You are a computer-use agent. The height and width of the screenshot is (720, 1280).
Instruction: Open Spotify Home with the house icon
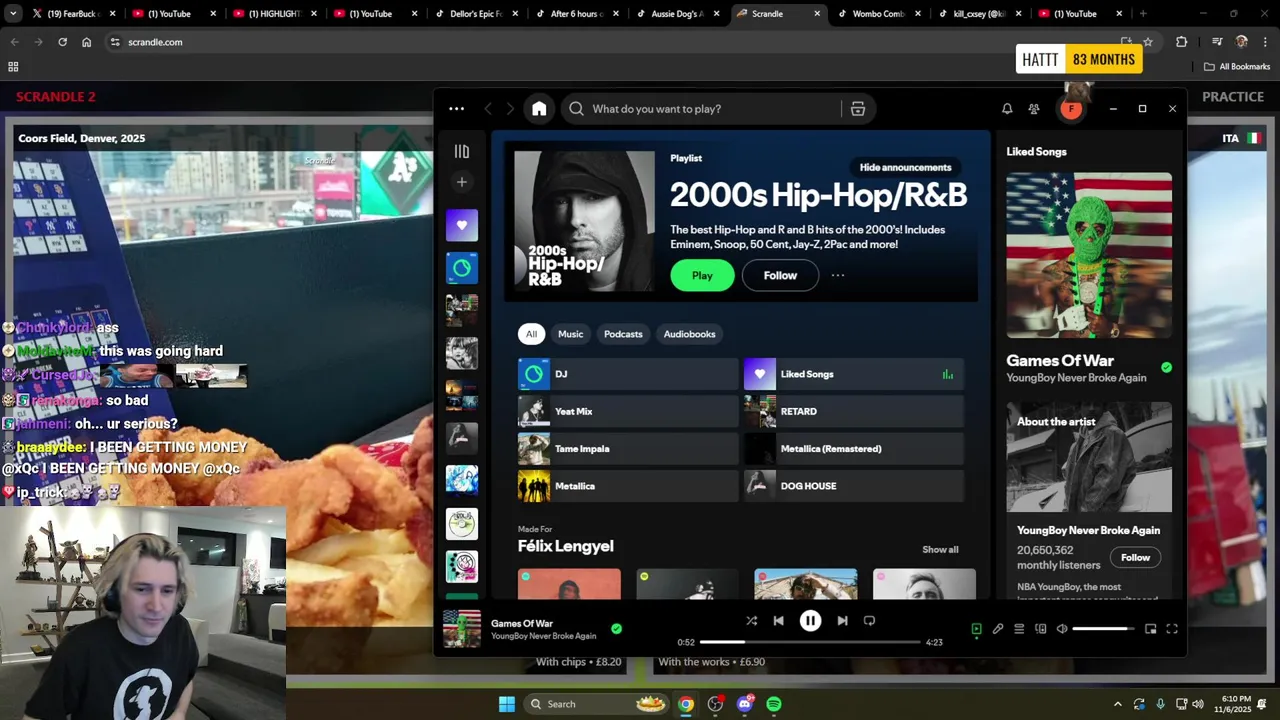click(539, 109)
